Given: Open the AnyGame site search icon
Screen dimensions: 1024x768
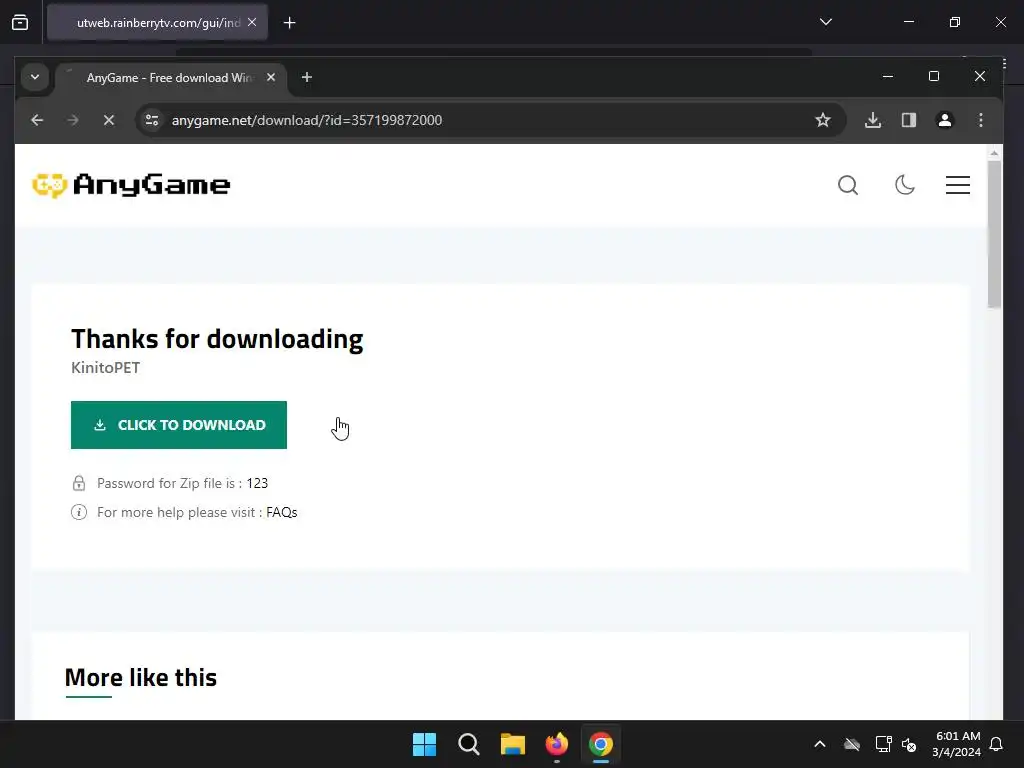Looking at the screenshot, I should (x=848, y=185).
